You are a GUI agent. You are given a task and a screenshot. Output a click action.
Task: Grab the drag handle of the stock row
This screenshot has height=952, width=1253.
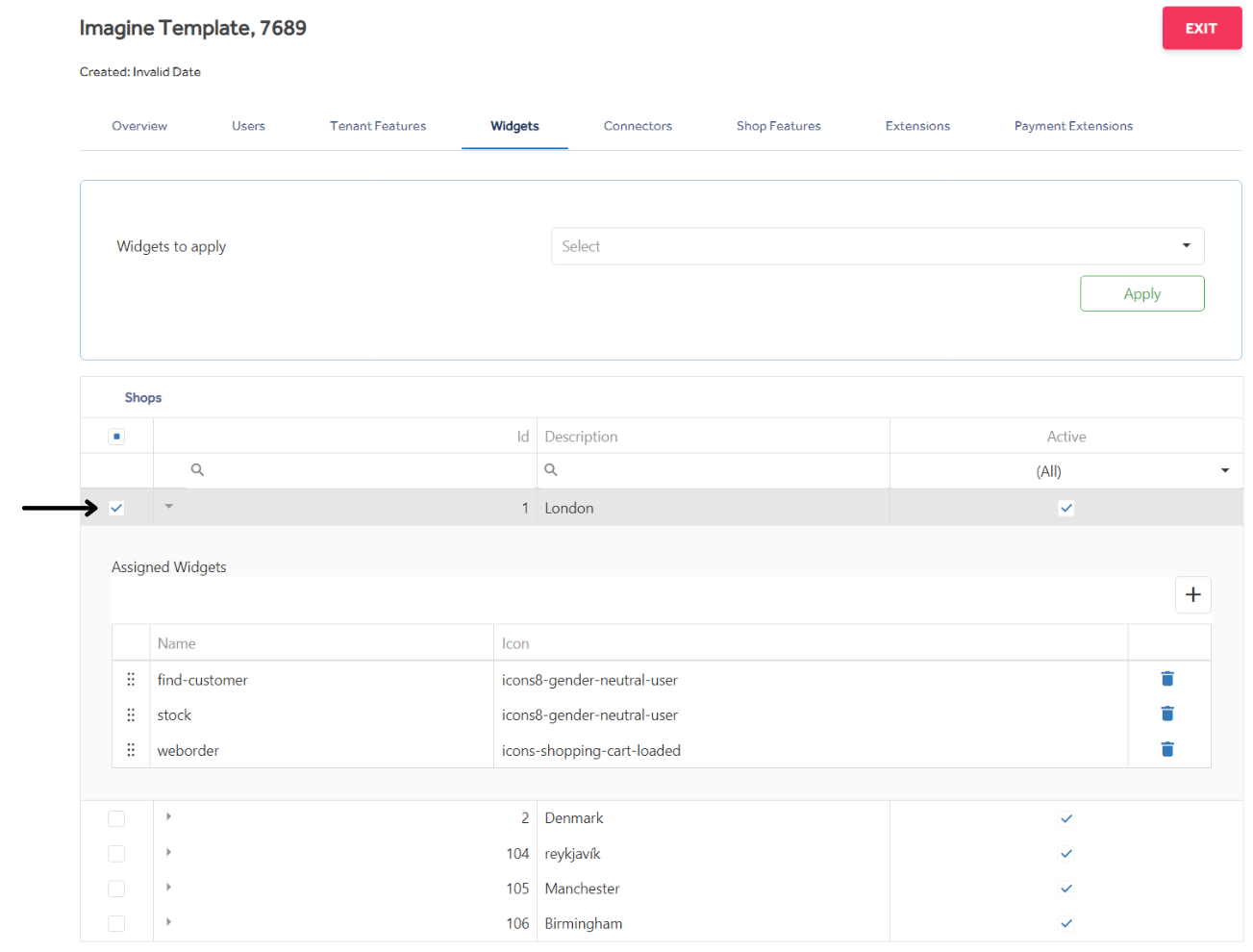(131, 714)
